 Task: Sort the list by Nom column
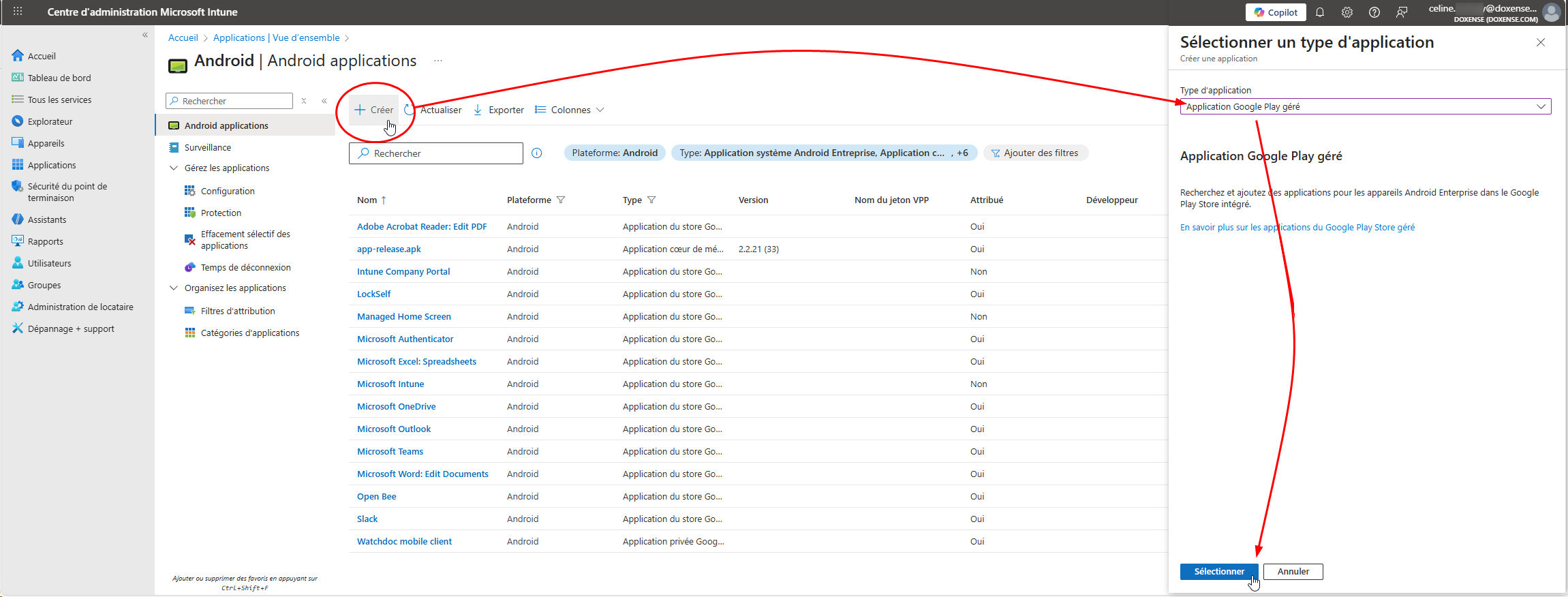tap(367, 200)
